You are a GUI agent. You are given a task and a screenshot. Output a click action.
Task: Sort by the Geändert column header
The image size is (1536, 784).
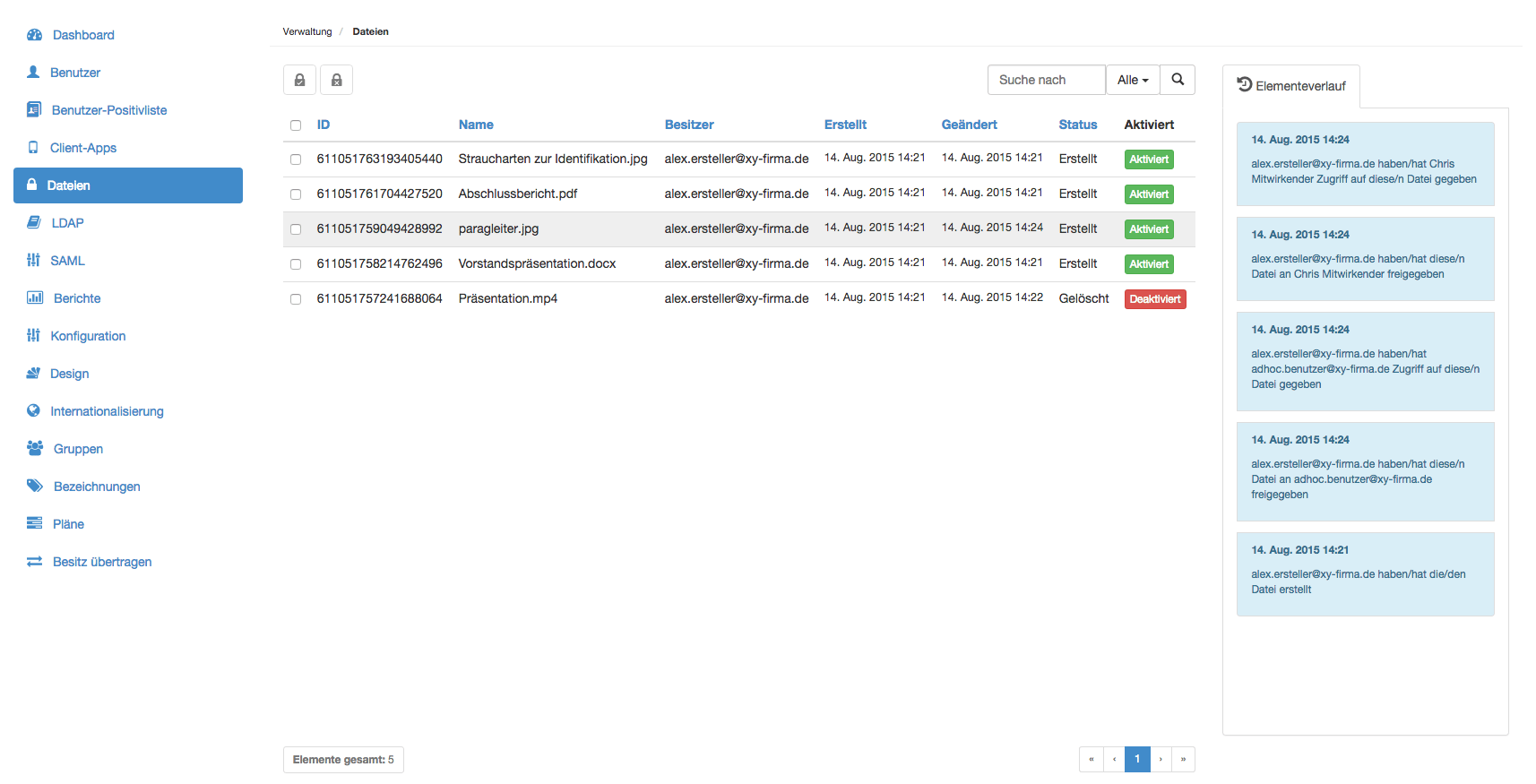click(x=969, y=125)
